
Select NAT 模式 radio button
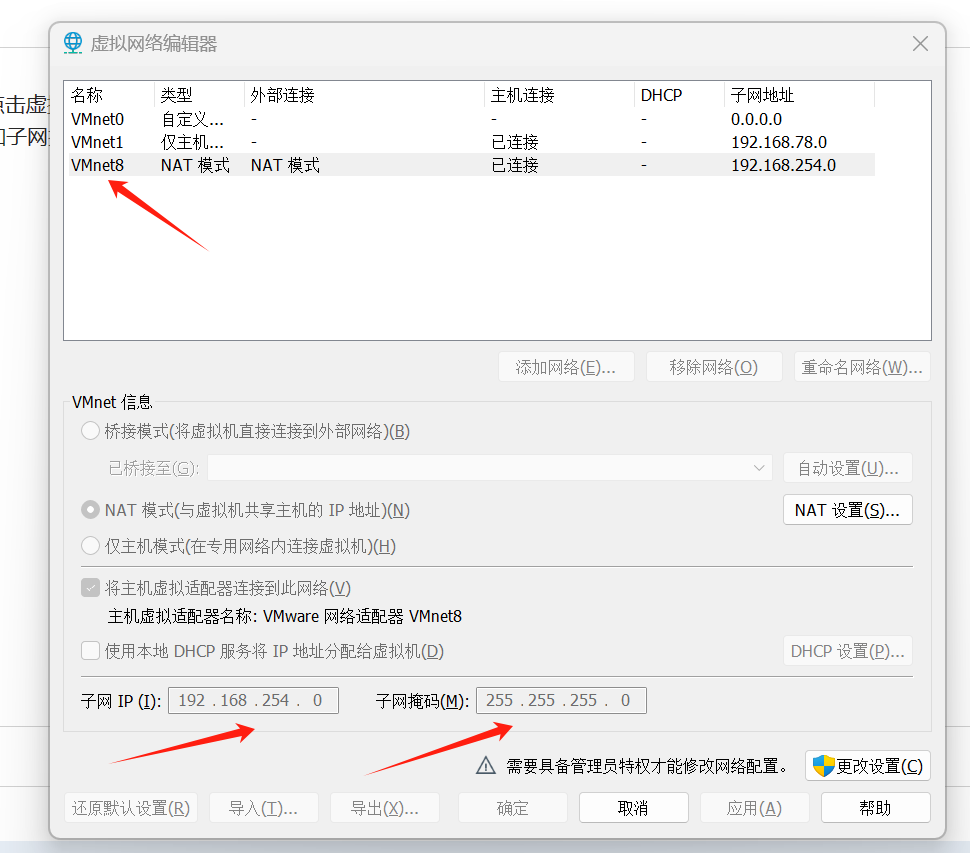pos(90,510)
